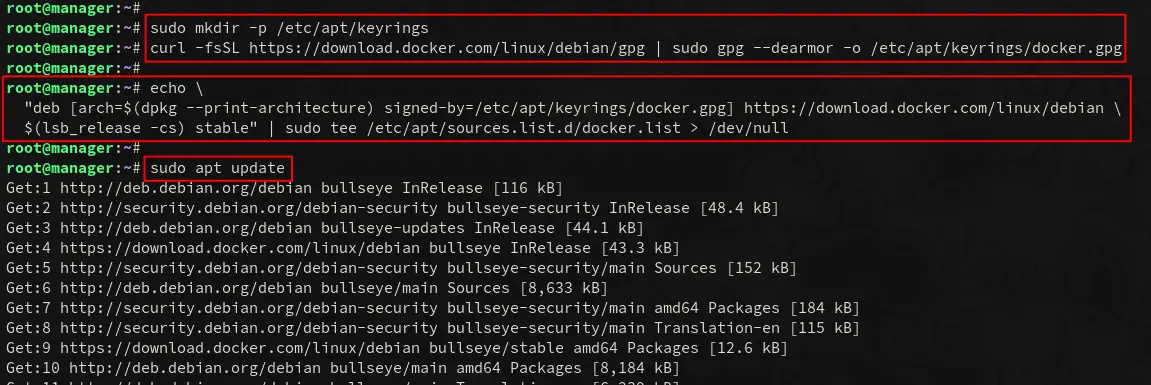Screen dimensions: 1151x385
Task: Click the Get:7 bullseye-security amd64 Packages line
Action: 432,308
